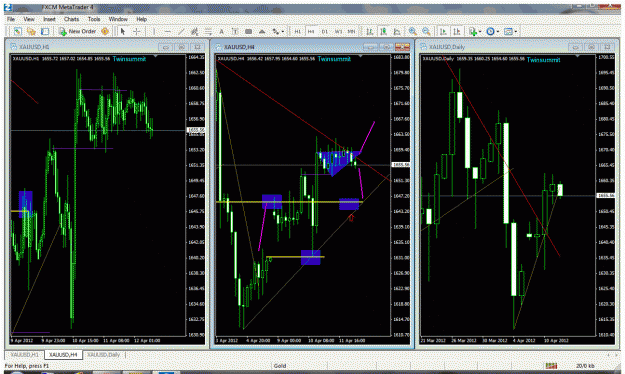Select the Text Label tool
The width and height of the screenshot is (625, 374).
(235, 31)
